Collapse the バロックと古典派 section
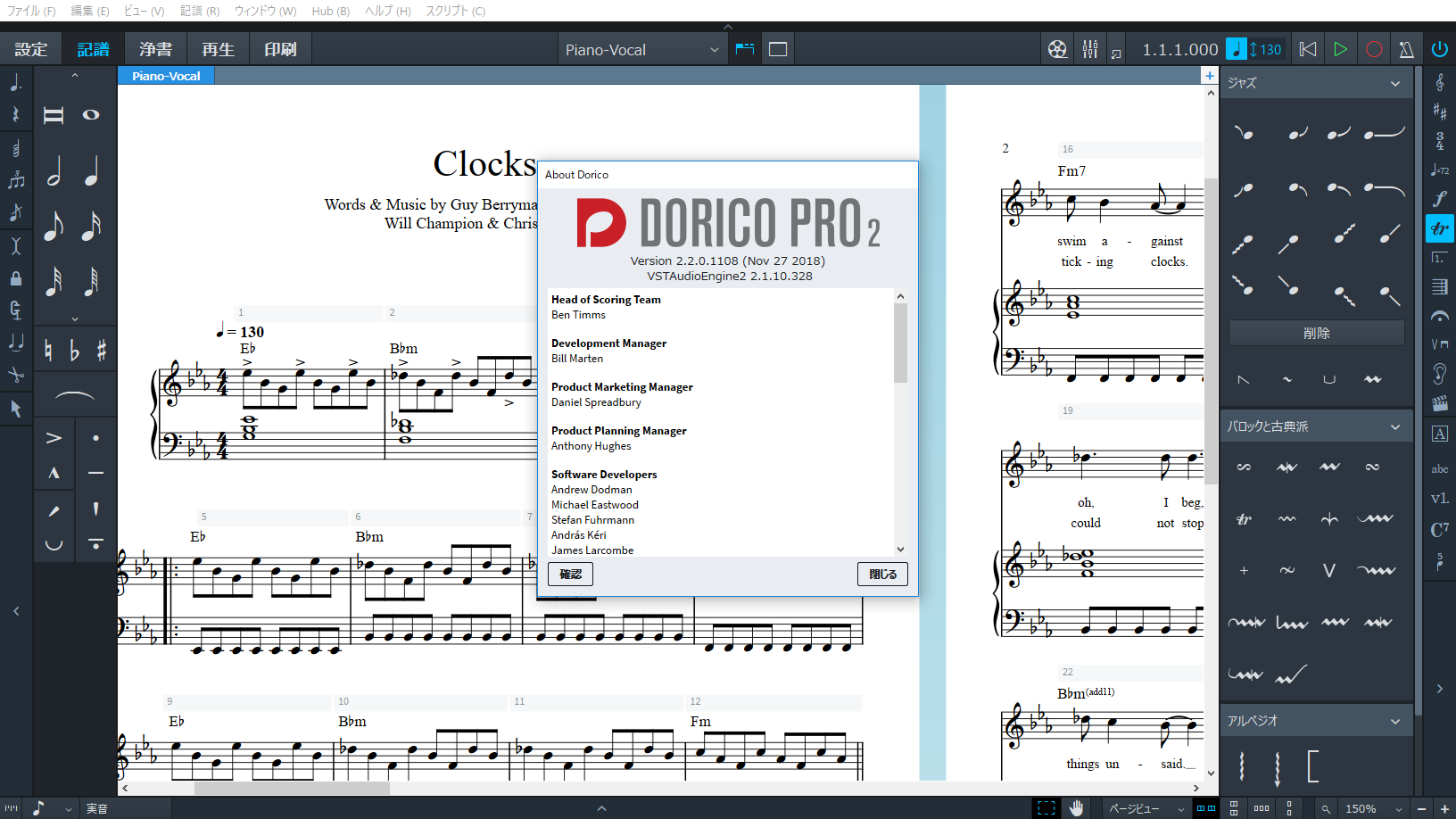The width and height of the screenshot is (1456, 819). pos(1395,426)
